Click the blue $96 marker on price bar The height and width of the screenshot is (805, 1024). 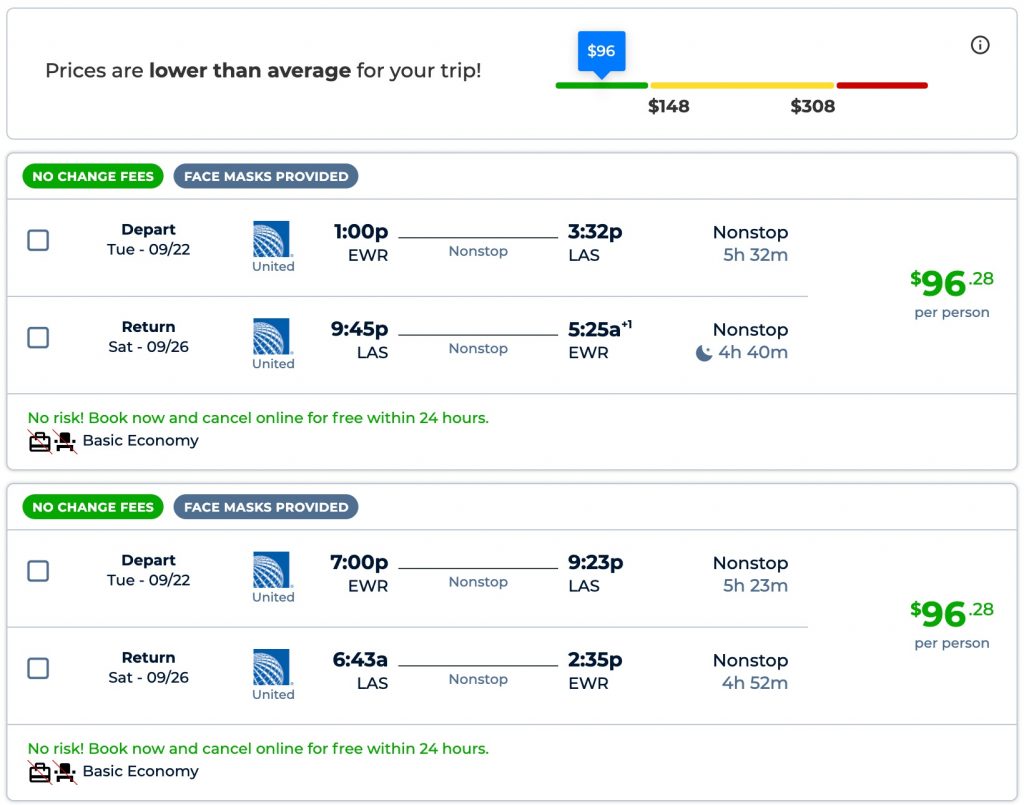tap(601, 51)
